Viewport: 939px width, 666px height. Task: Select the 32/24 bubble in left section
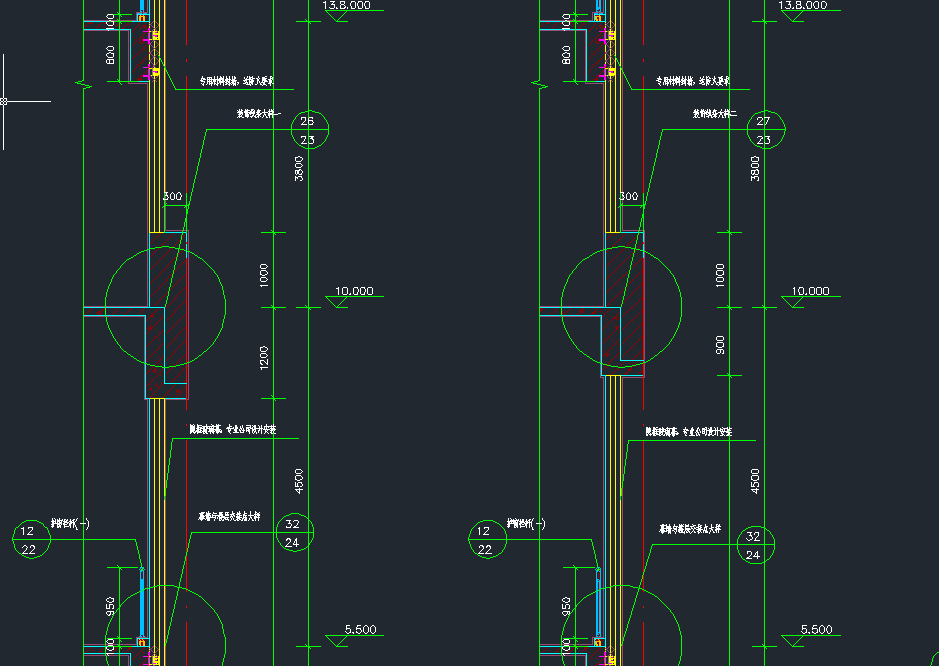point(295,532)
